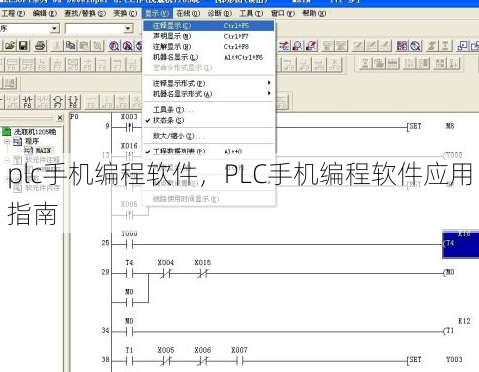Click the SET M8 instruction
The height and width of the screenshot is (372, 479).
click(432, 126)
